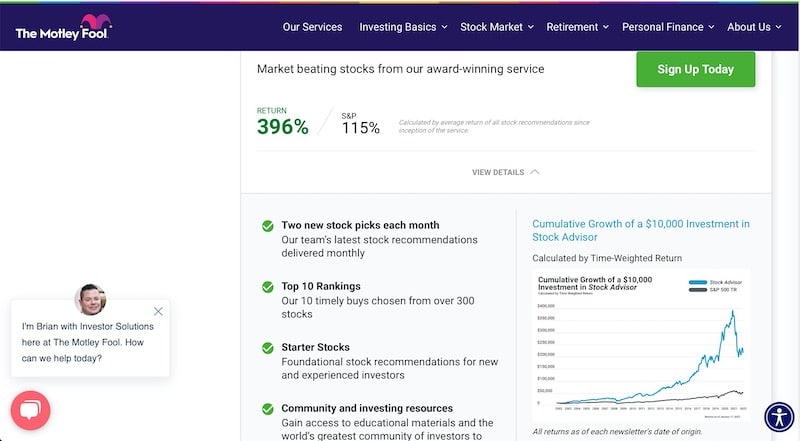Click 'Two new stock picks each month' heading
Screen dimensions: 800x441
click(360, 225)
